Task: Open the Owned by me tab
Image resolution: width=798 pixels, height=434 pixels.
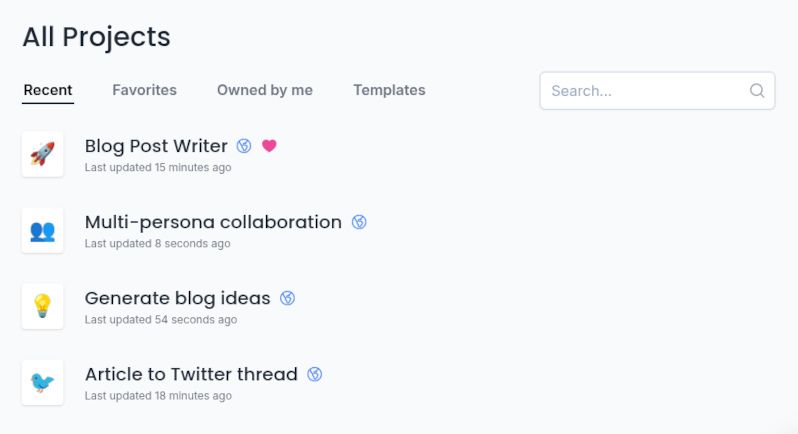Action: 265,90
